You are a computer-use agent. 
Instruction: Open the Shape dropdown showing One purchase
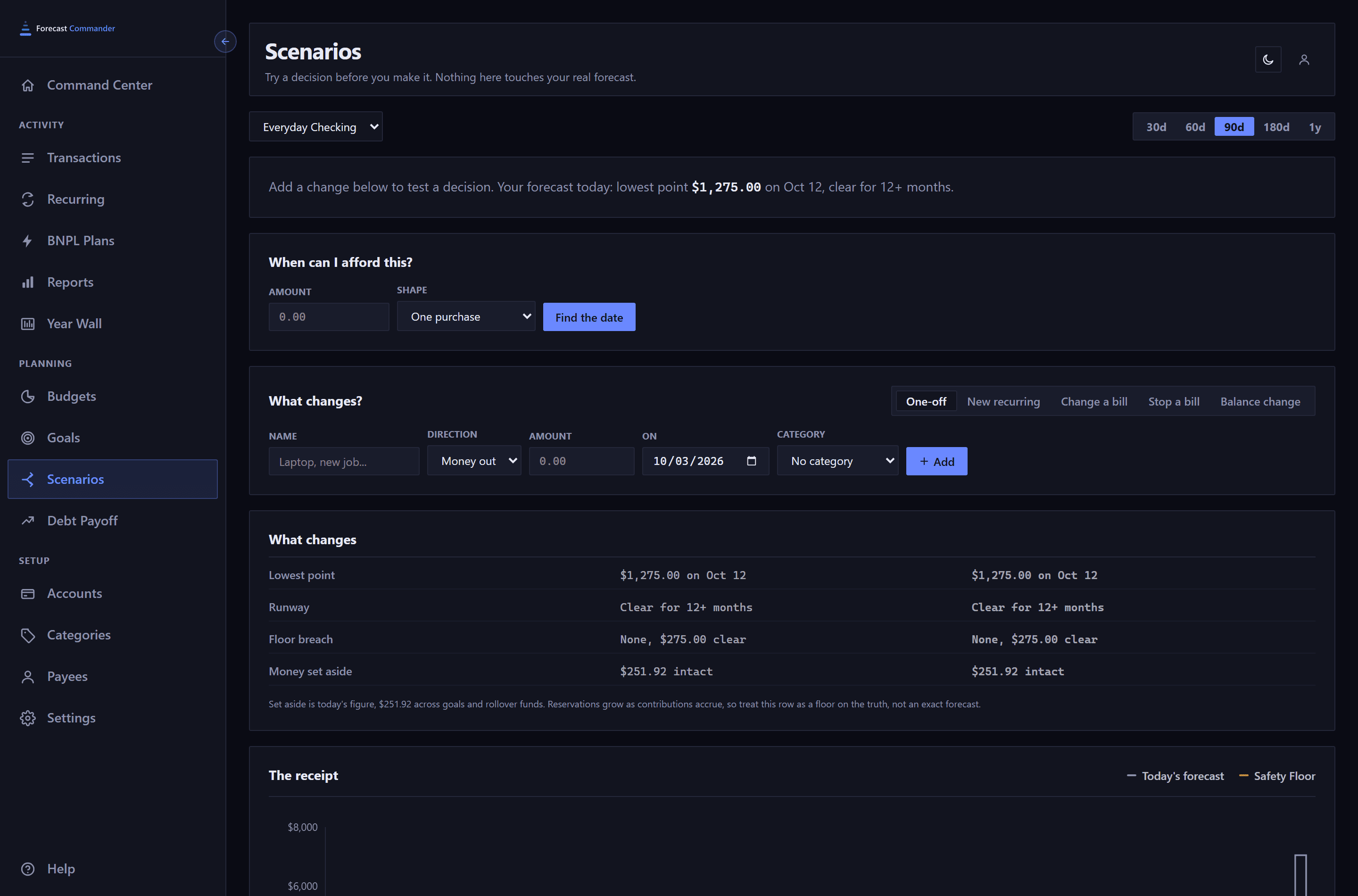pyautogui.click(x=465, y=316)
